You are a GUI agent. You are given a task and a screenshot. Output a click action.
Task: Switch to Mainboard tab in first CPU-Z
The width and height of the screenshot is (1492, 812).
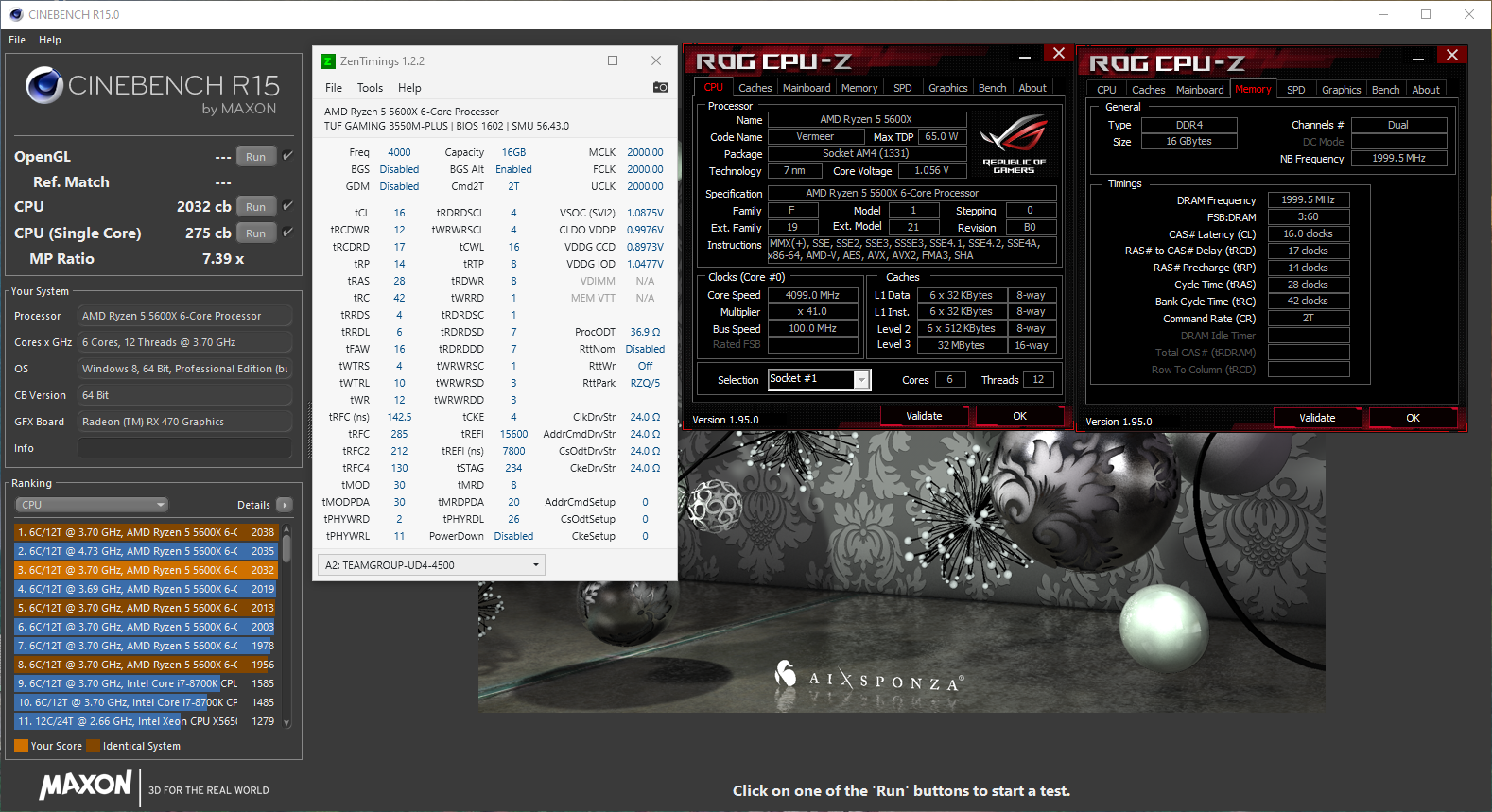click(807, 88)
